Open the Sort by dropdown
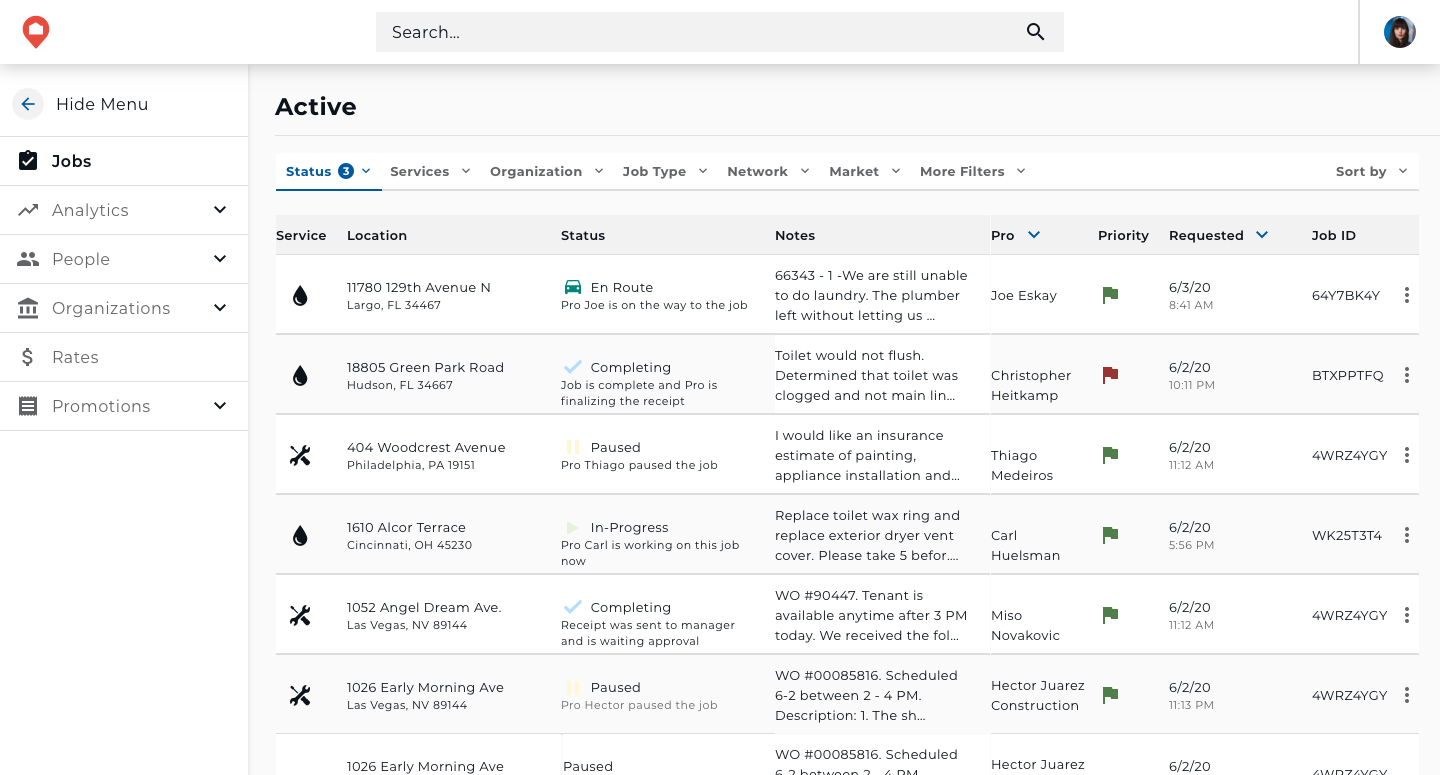This screenshot has height=775, width=1440. [x=1371, y=171]
